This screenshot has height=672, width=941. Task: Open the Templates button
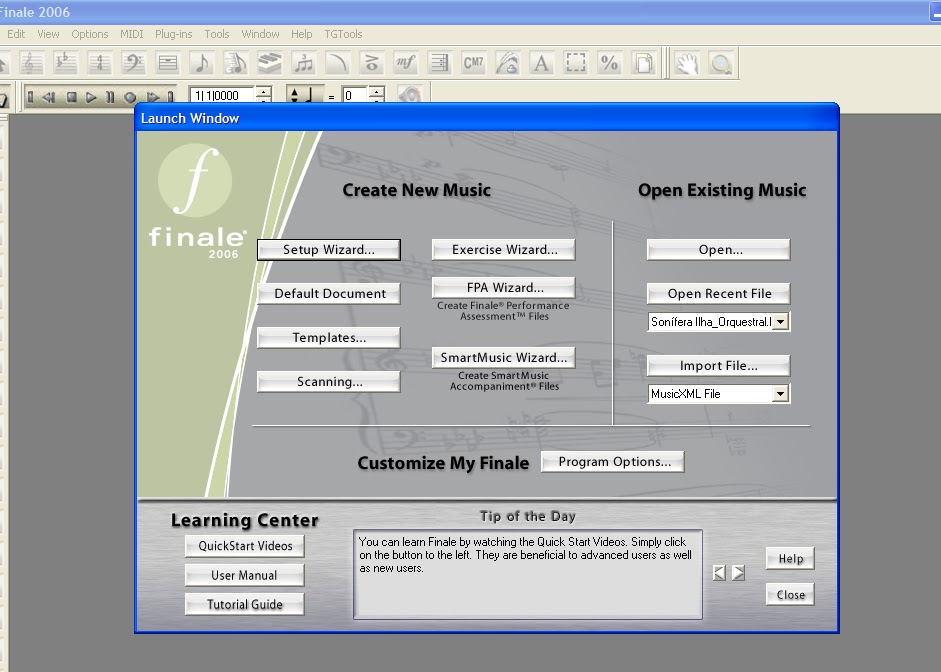pos(329,337)
